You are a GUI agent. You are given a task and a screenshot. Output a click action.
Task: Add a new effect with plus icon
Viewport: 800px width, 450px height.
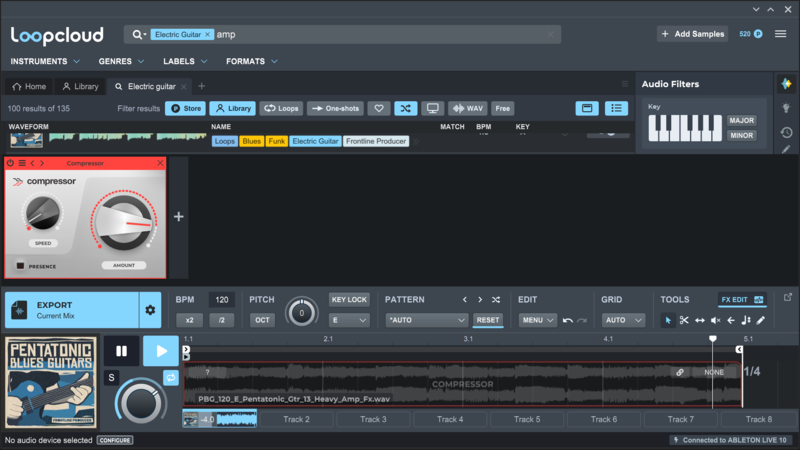[x=179, y=216]
